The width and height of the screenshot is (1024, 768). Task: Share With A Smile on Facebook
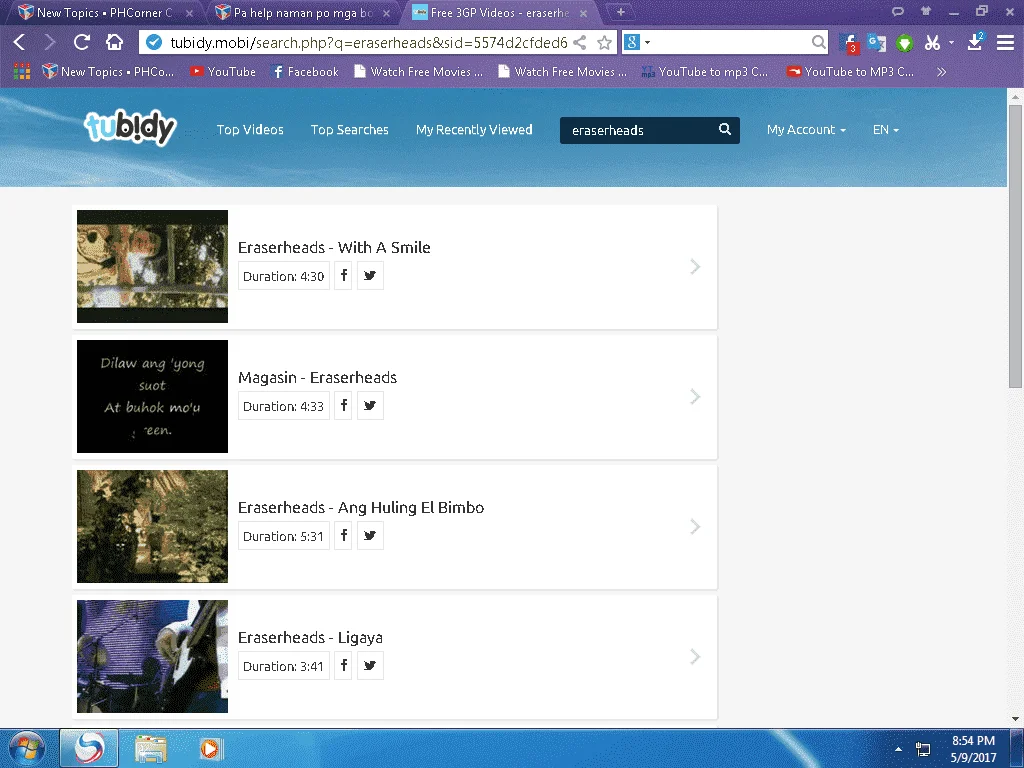(344, 276)
